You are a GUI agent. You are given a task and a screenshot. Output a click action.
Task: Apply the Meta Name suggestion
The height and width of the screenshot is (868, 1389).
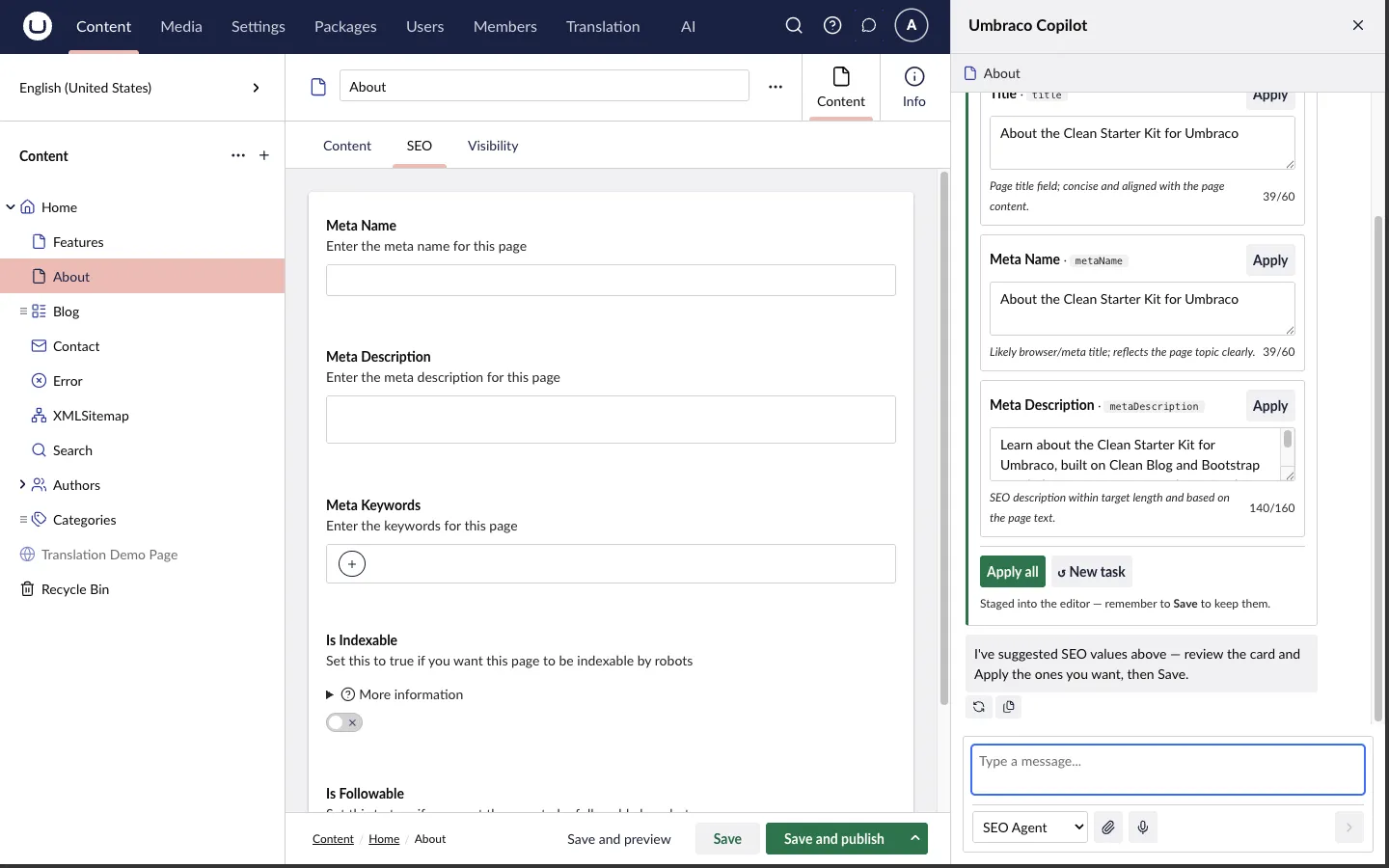pyautogui.click(x=1270, y=260)
